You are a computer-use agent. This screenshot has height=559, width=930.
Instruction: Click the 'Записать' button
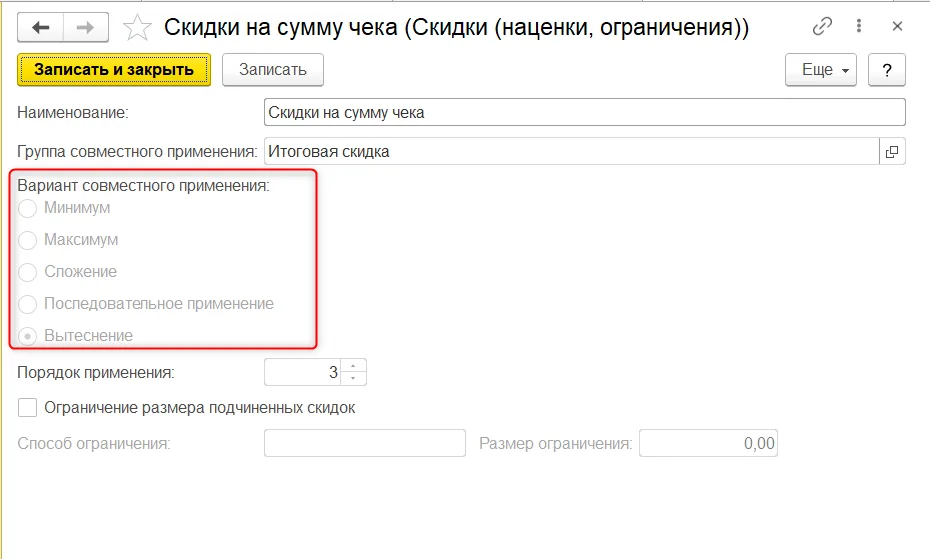click(273, 69)
